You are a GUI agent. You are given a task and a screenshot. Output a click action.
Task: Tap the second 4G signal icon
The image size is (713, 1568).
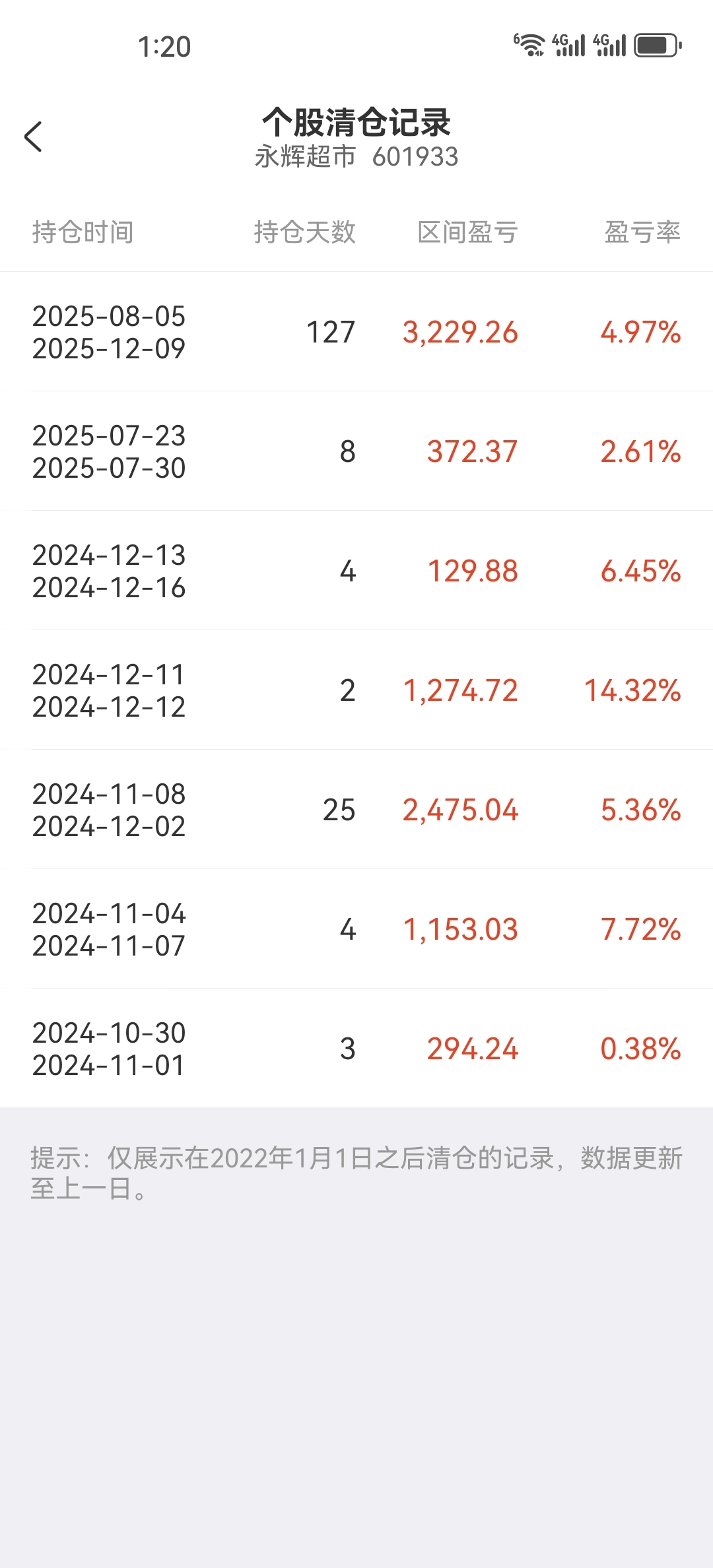tap(609, 45)
